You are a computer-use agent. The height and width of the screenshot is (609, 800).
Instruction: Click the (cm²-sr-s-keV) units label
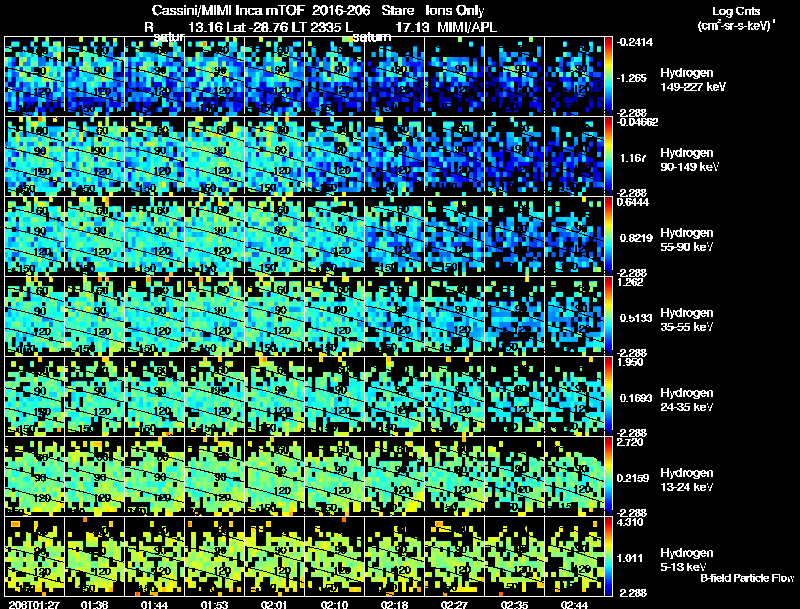[x=736, y=26]
